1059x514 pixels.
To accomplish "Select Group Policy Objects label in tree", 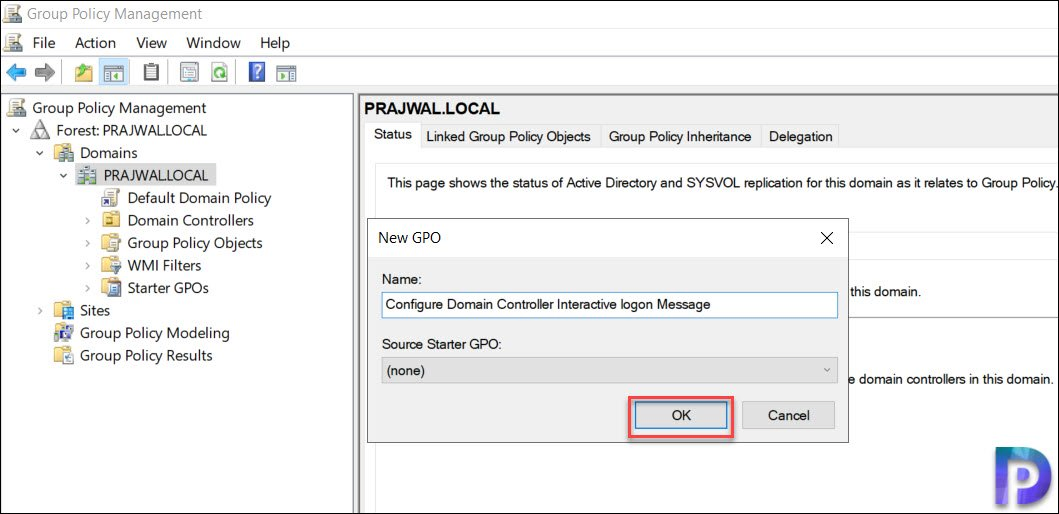I will 195,243.
